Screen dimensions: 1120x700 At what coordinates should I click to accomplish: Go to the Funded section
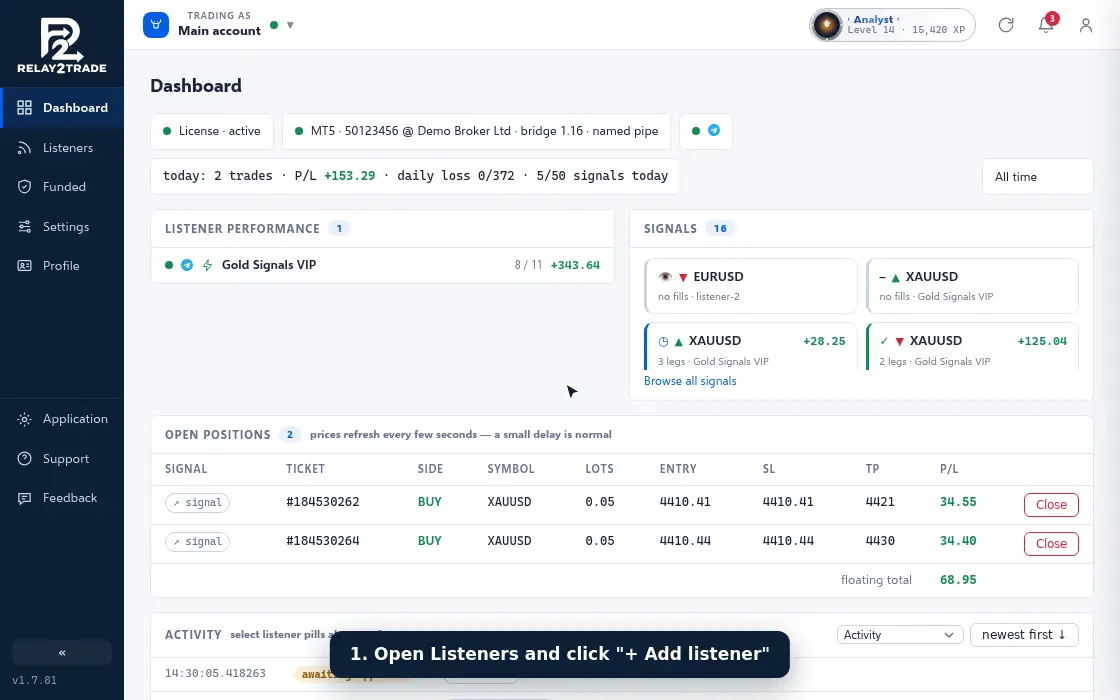point(62,187)
